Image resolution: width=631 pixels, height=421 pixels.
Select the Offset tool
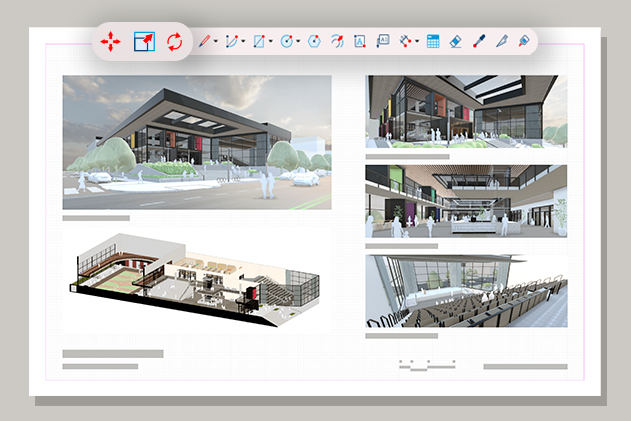337,41
